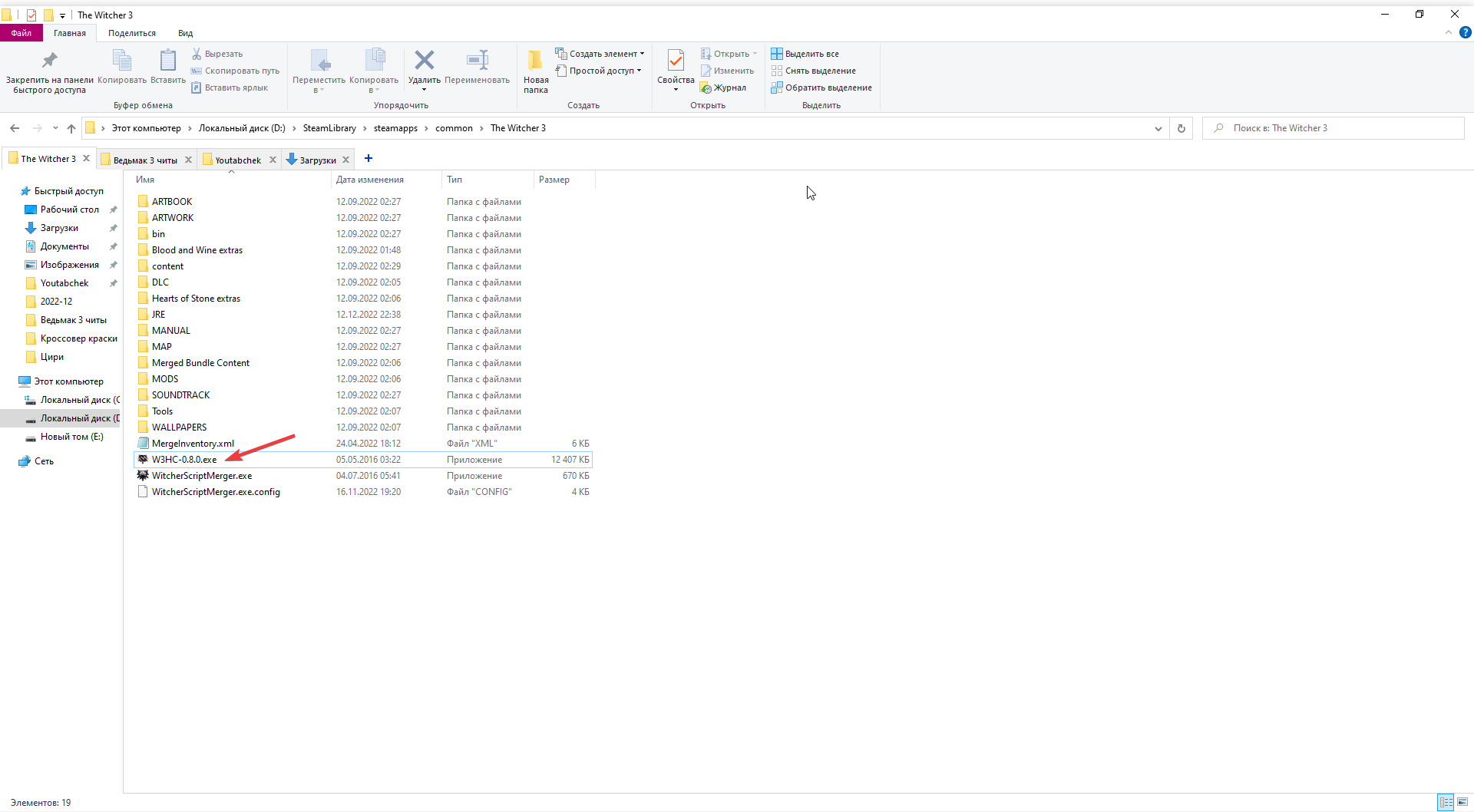Select the W3HC-0.8.0.exe application

coord(184,460)
